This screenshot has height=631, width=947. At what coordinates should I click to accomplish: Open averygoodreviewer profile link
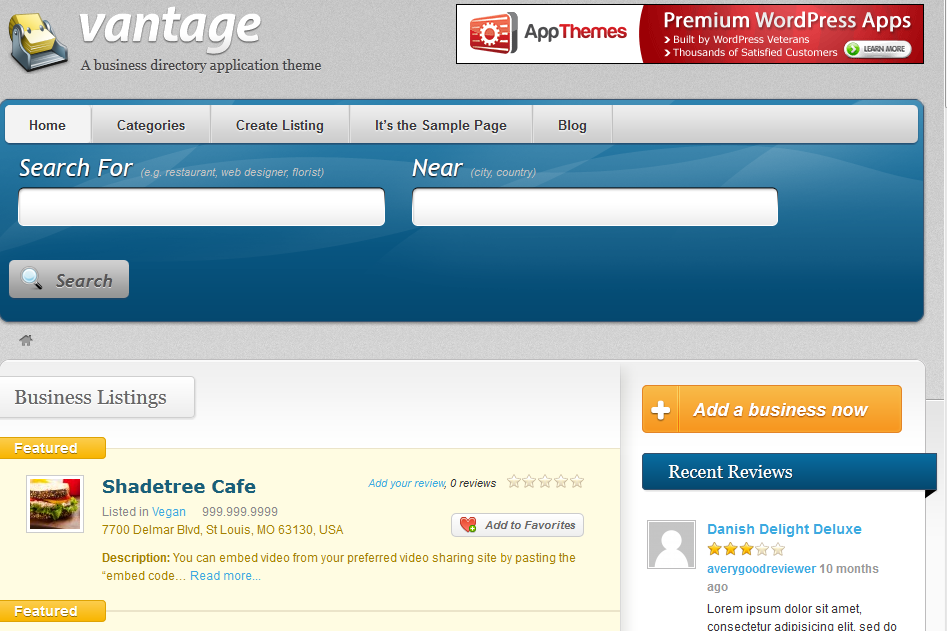762,568
